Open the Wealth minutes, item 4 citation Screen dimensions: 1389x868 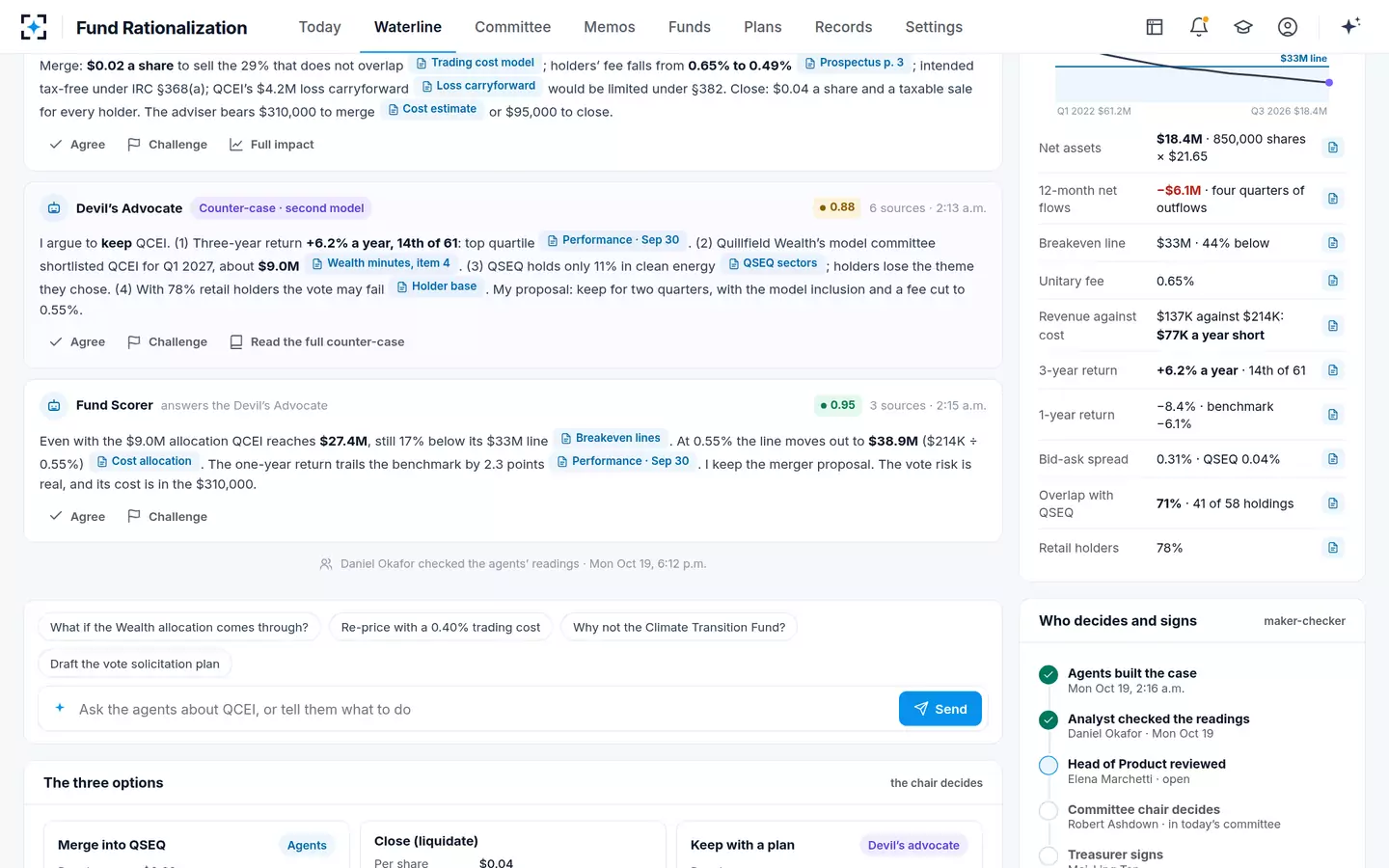[x=381, y=263]
